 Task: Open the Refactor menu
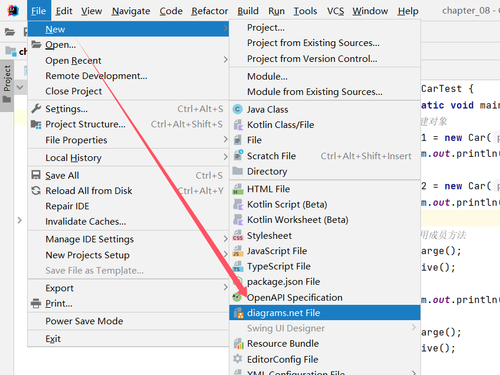point(209,11)
